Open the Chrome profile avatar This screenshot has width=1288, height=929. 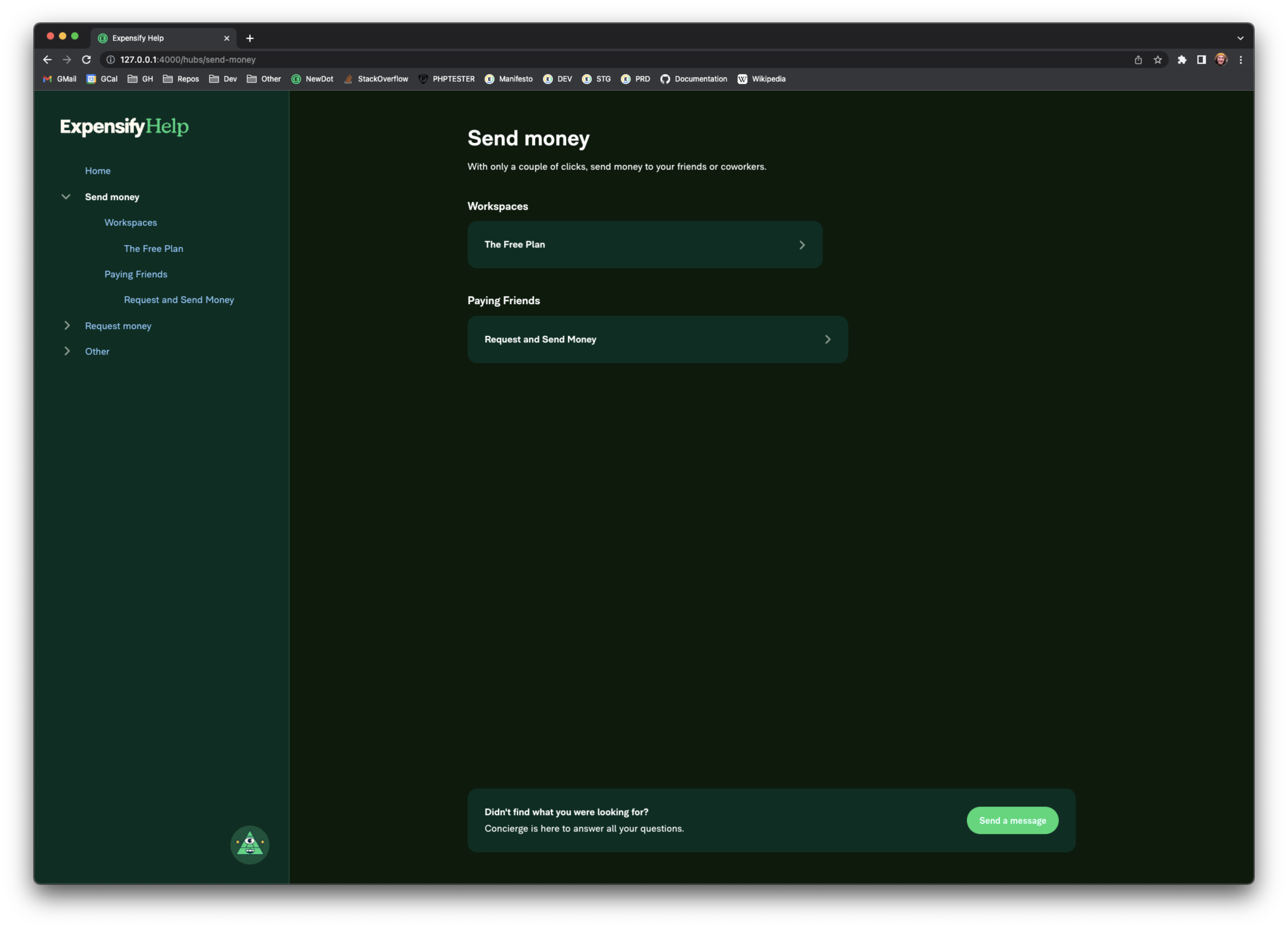(x=1221, y=60)
